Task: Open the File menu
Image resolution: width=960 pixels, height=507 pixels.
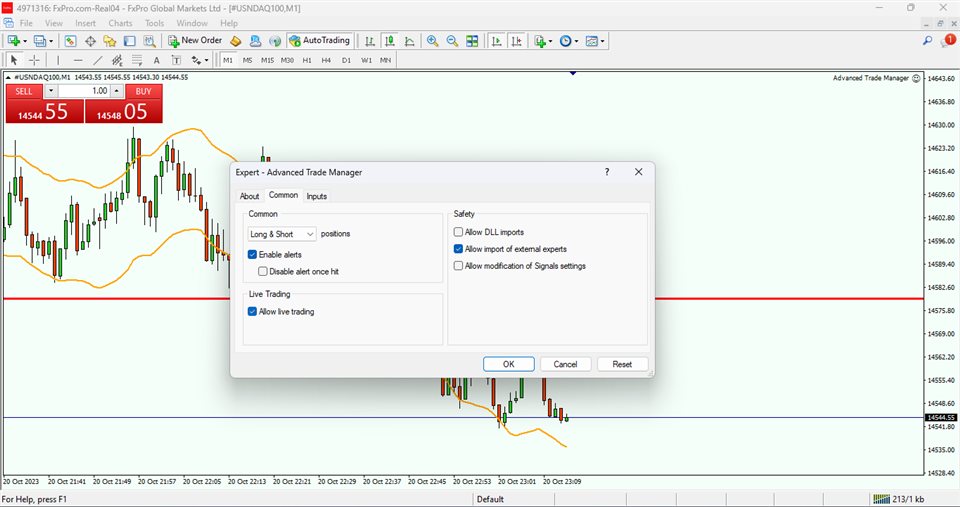Action: 26,23
